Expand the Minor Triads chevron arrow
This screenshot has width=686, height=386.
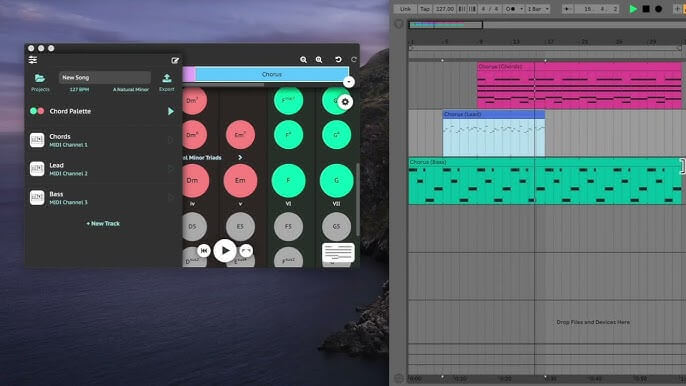(x=240, y=157)
